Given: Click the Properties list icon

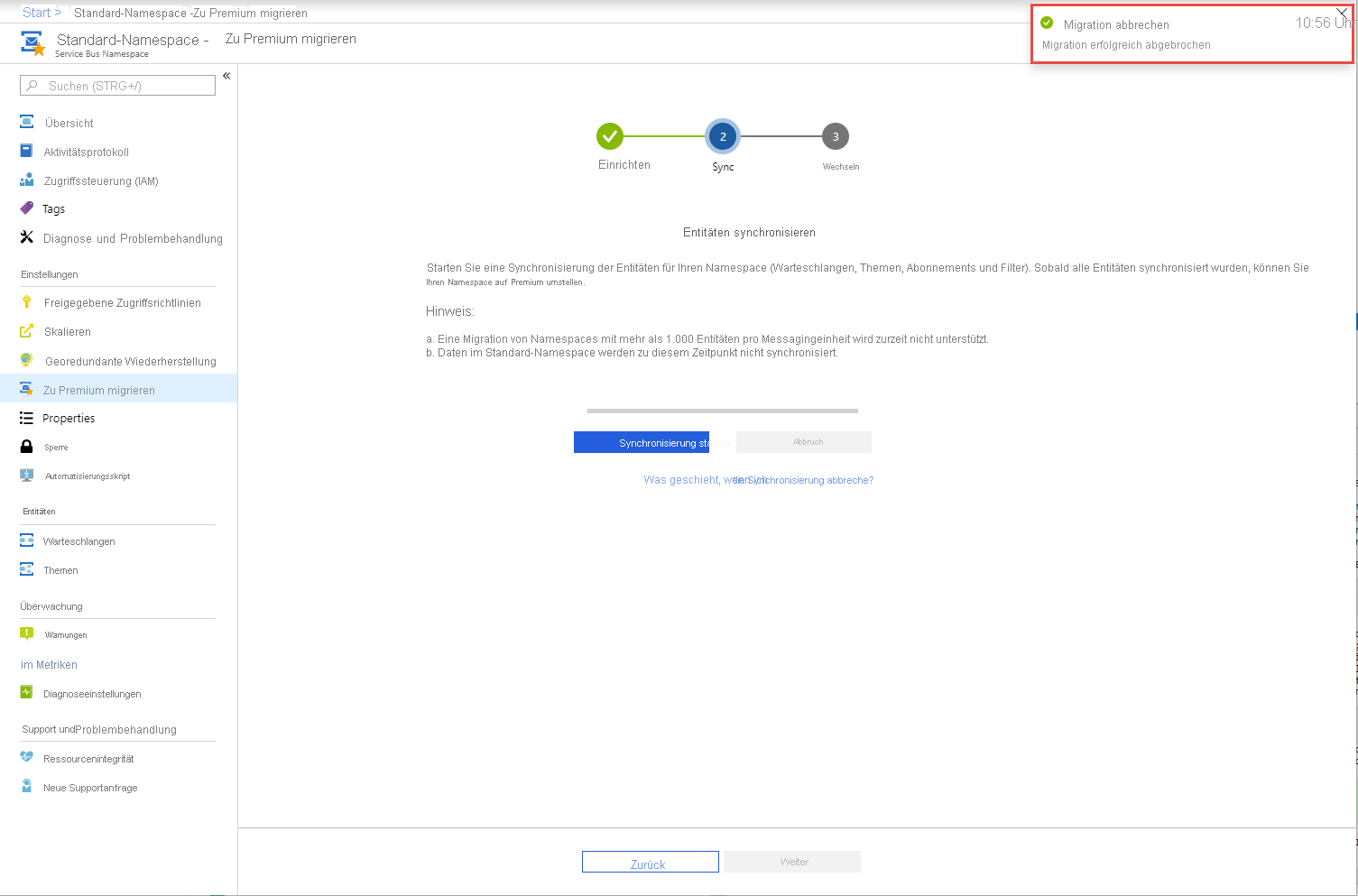Looking at the screenshot, I should pos(27,418).
